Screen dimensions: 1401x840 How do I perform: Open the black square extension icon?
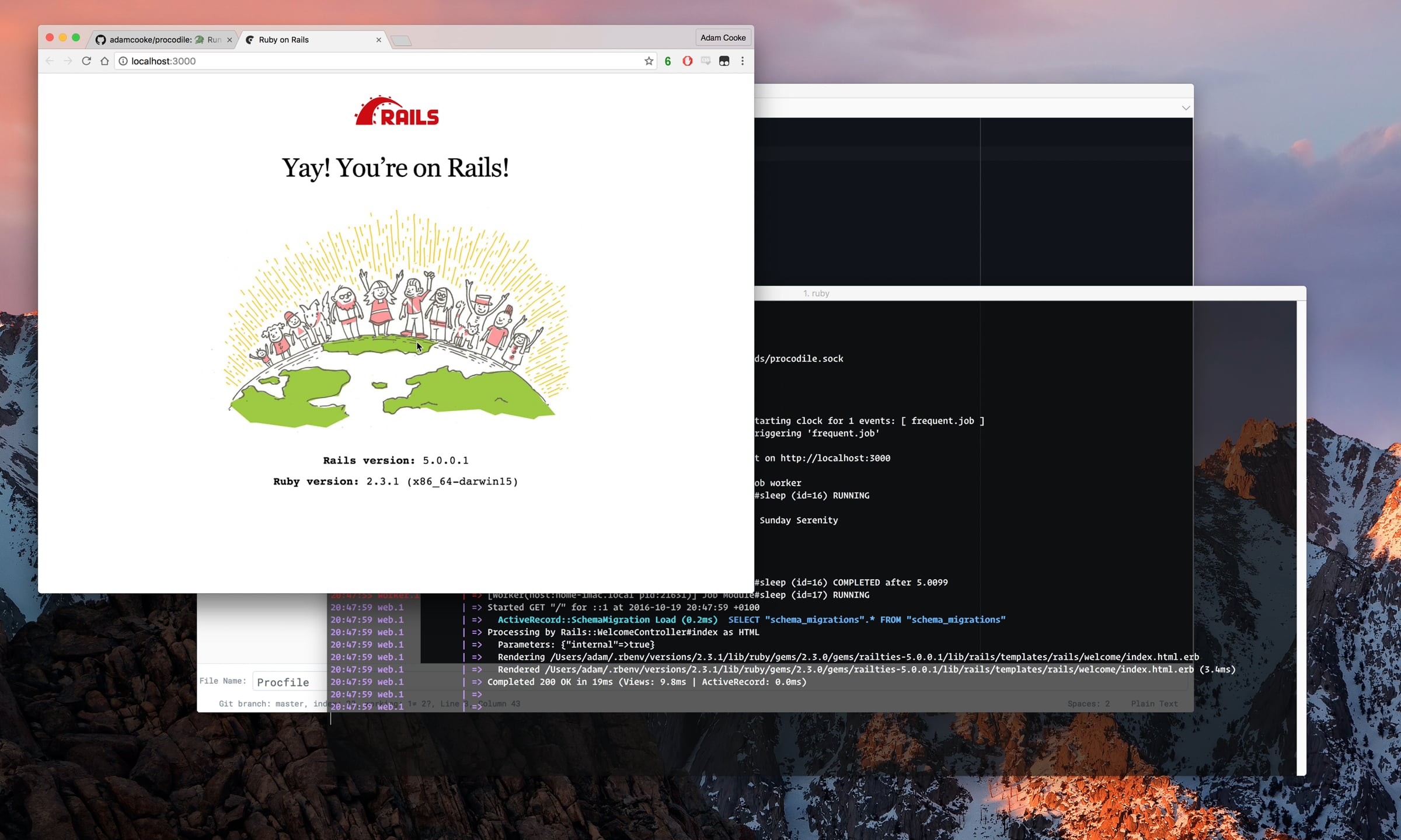point(724,61)
